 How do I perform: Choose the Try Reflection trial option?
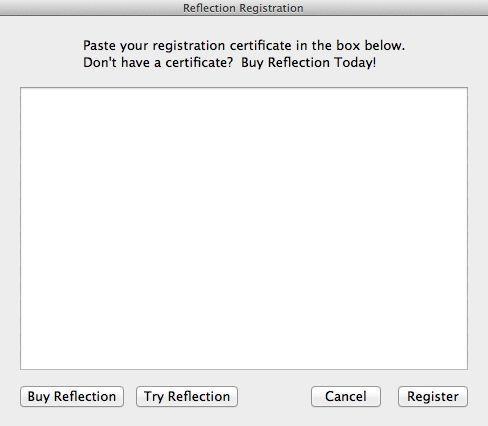click(x=187, y=396)
